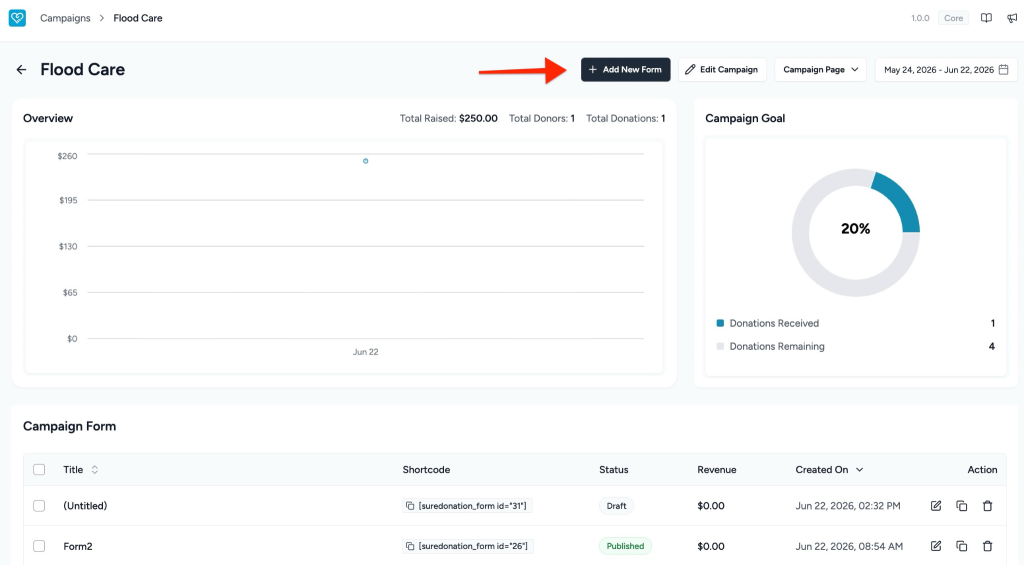Duplicate the Form2 form
1024x565 pixels.
point(961,546)
